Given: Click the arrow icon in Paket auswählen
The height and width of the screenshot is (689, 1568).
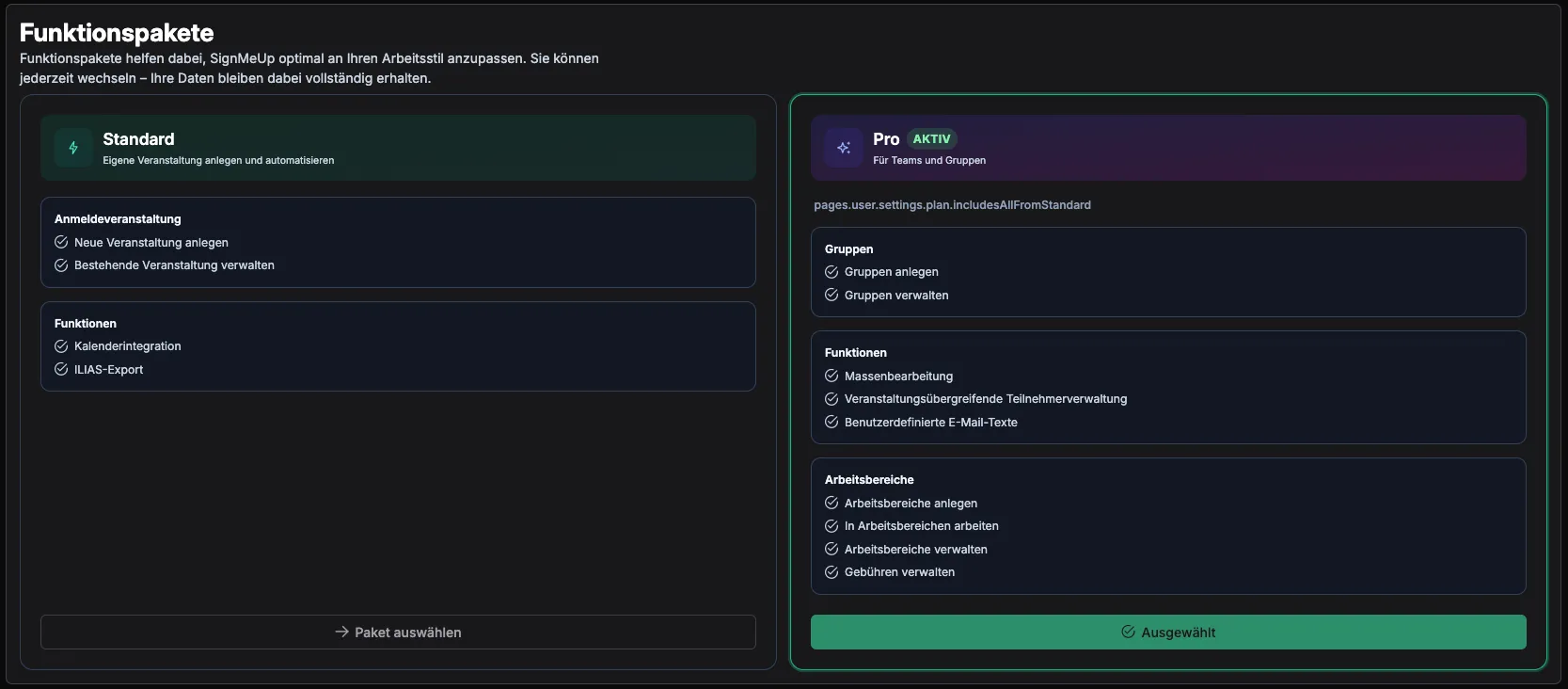Looking at the screenshot, I should pos(342,632).
